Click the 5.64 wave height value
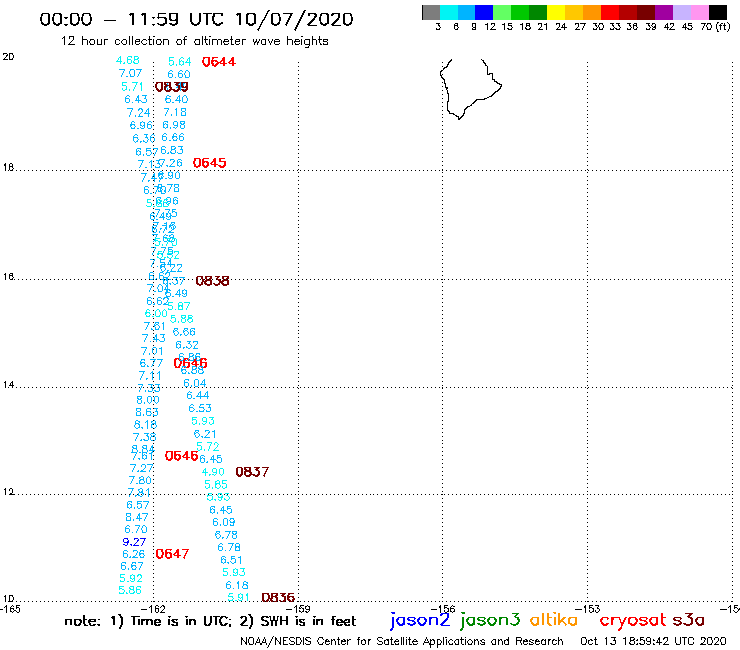740x650 pixels. click(x=180, y=62)
